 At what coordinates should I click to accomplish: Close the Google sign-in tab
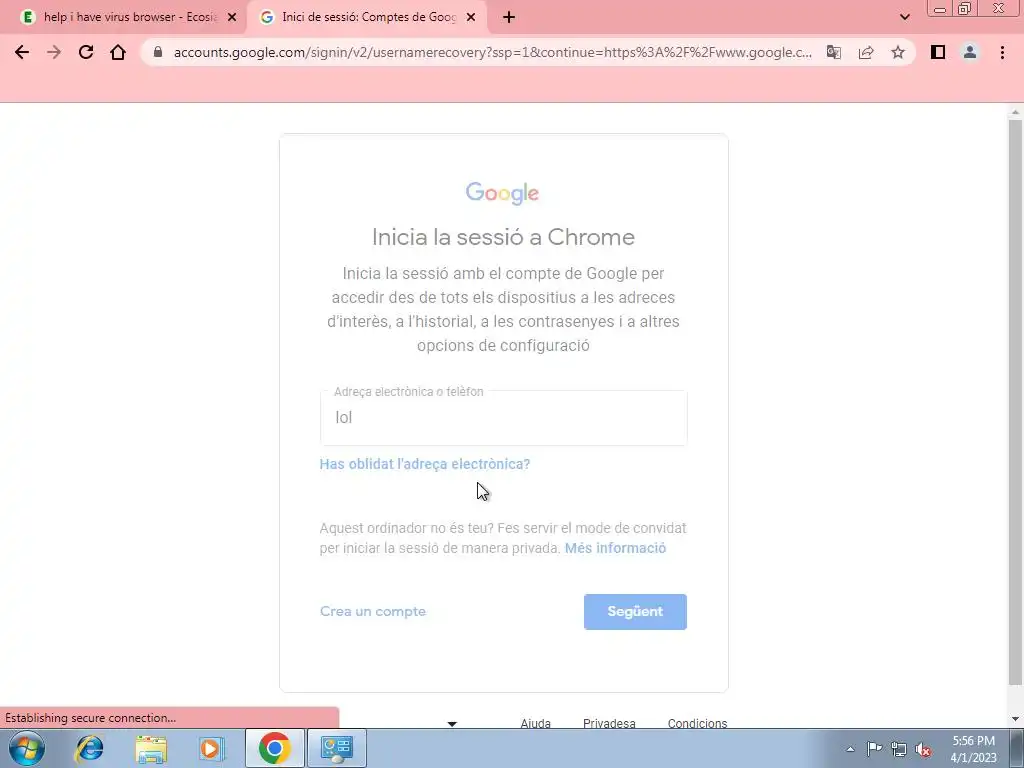471,18
